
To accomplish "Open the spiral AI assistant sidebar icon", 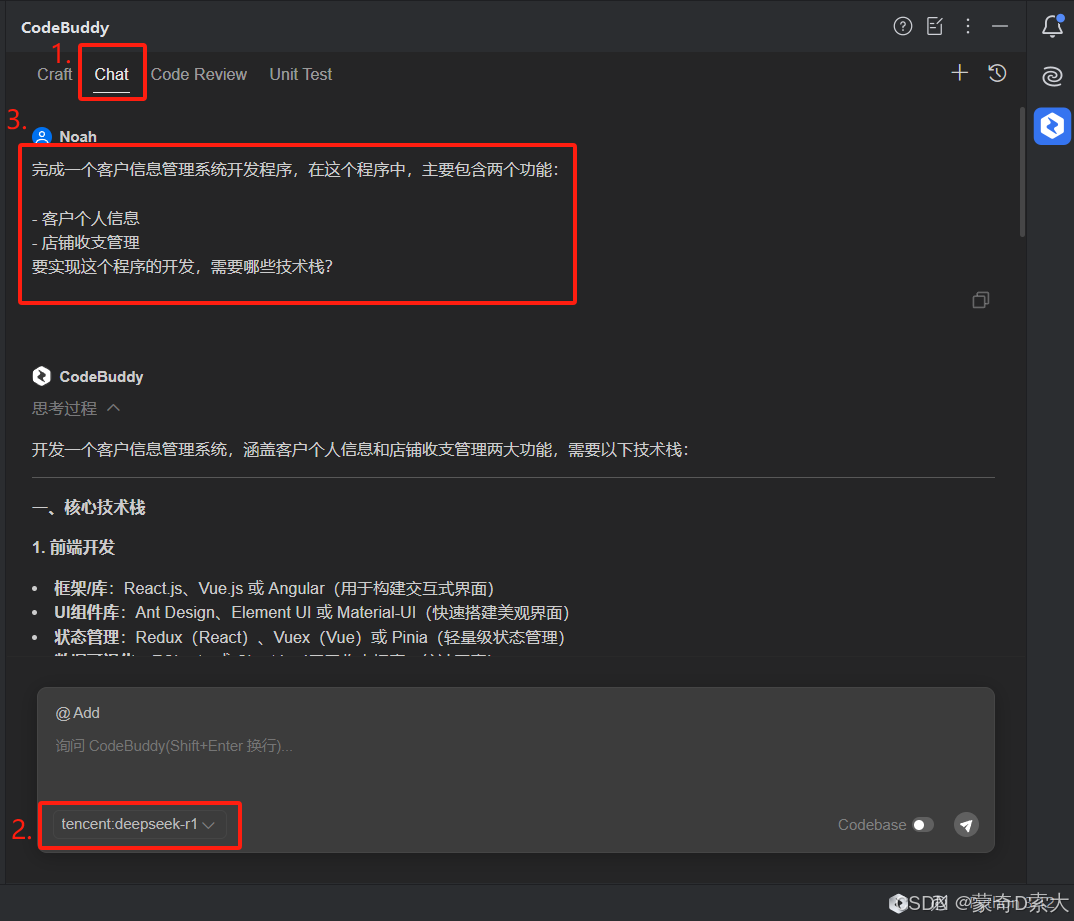I will [1052, 76].
